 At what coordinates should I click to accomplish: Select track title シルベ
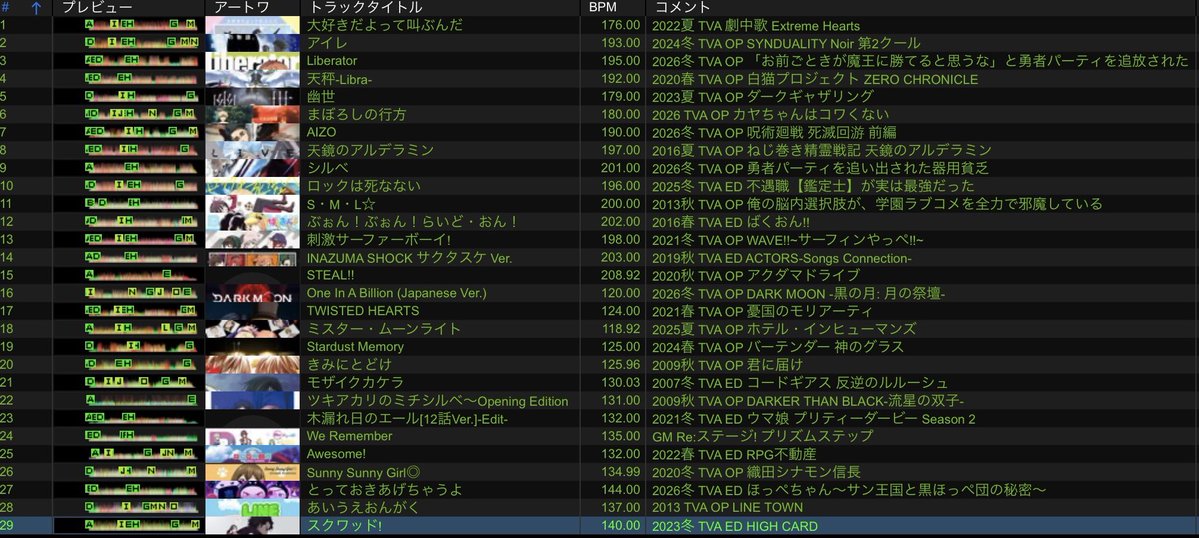coord(327,168)
